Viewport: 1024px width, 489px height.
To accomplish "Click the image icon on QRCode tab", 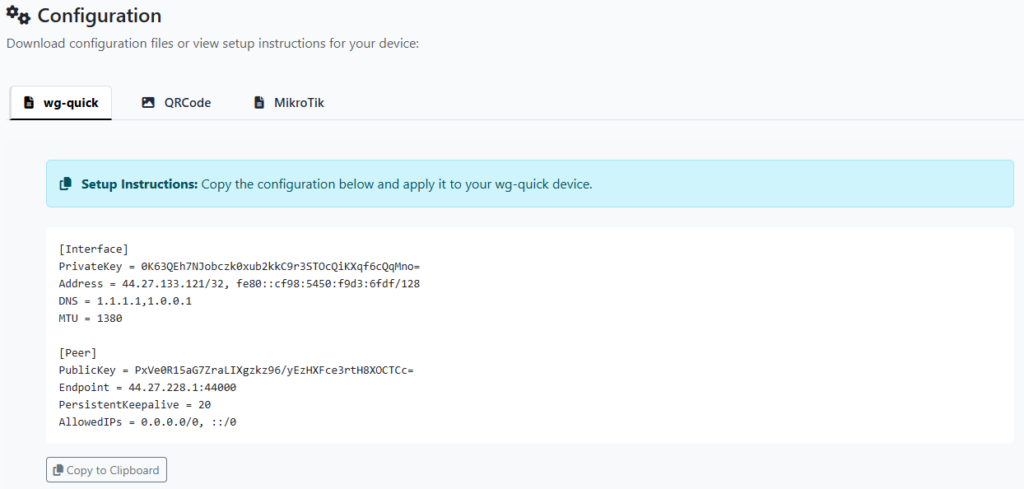I will 148,102.
